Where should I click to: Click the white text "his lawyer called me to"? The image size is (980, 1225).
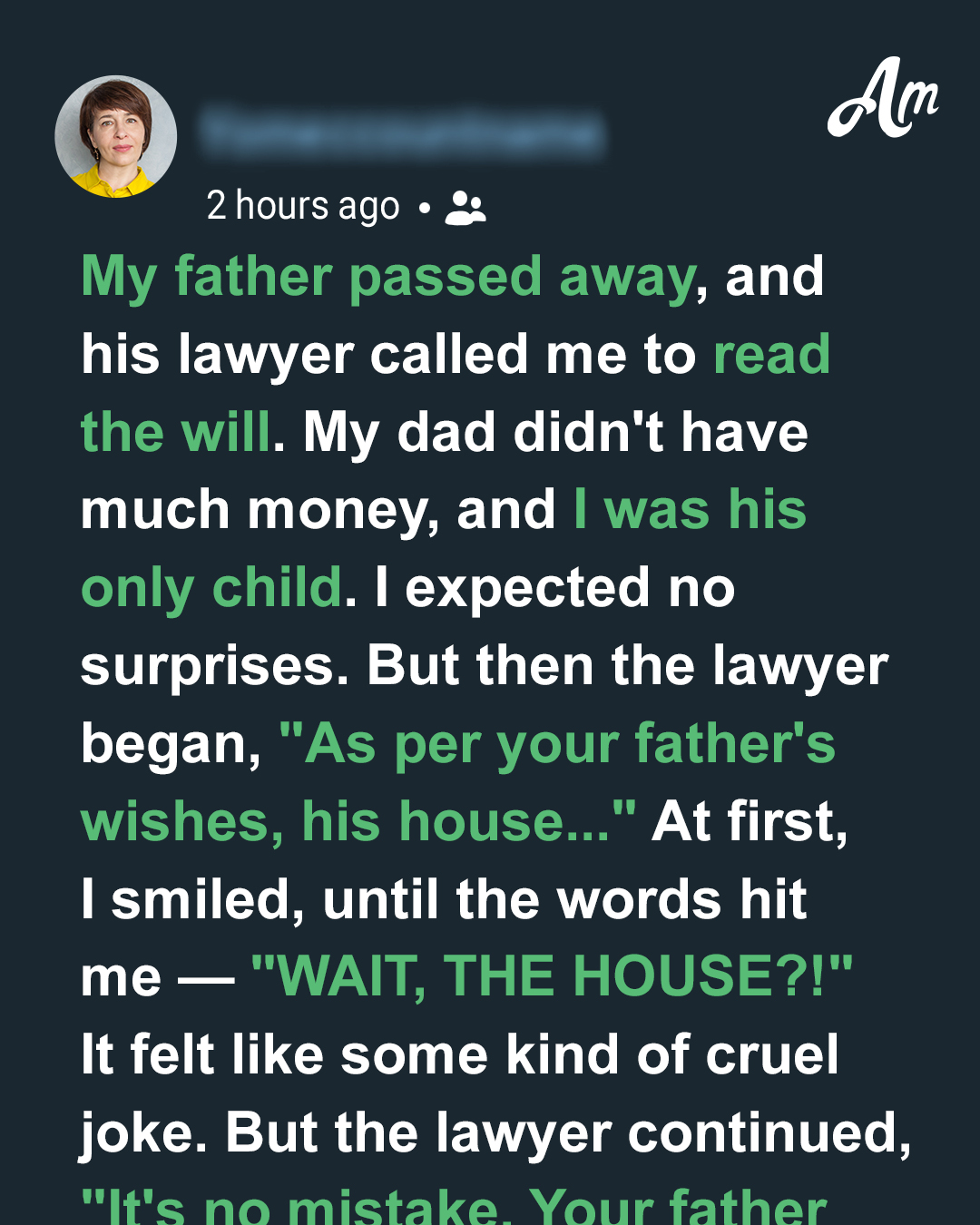pos(388,355)
